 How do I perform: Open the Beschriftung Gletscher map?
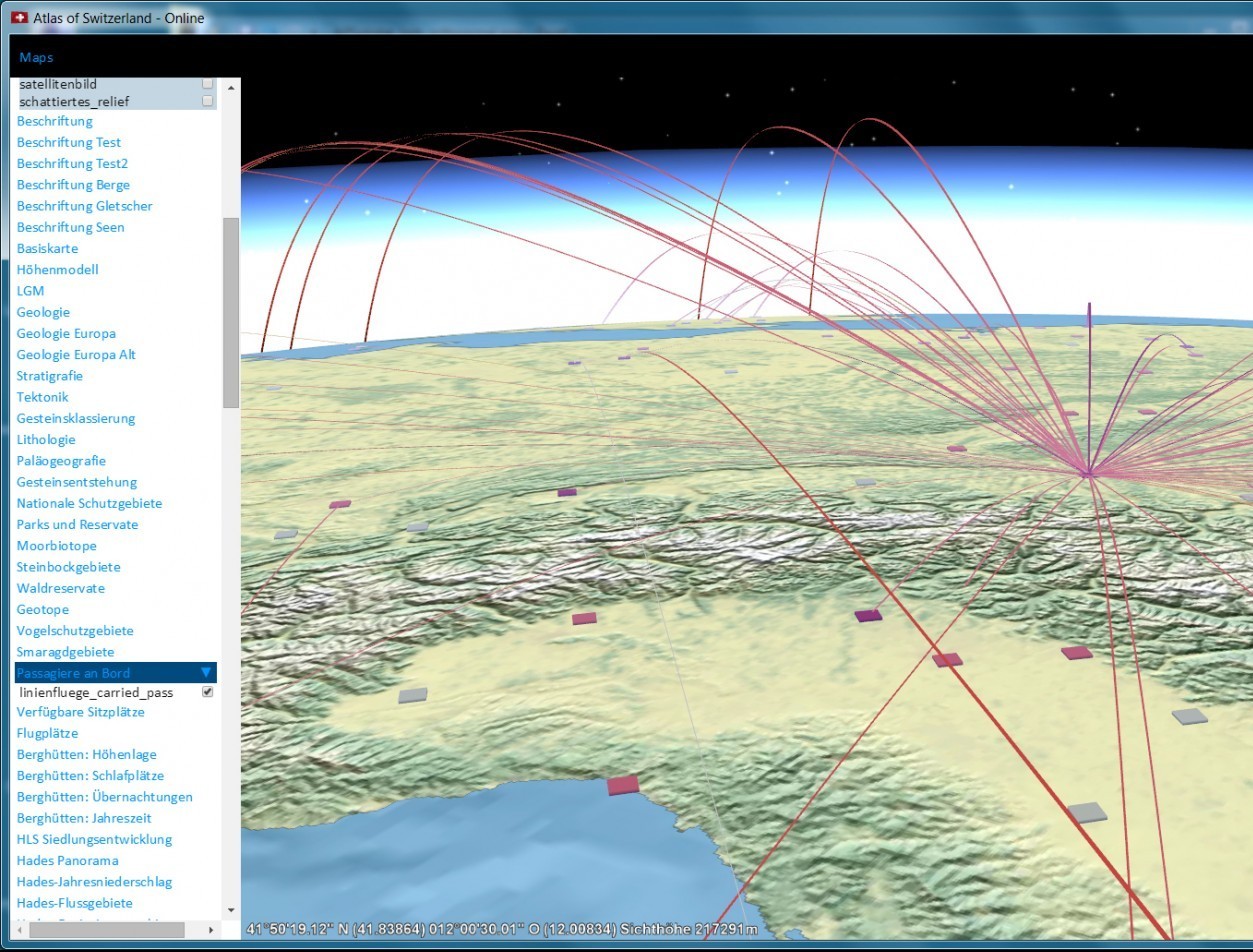click(85, 206)
